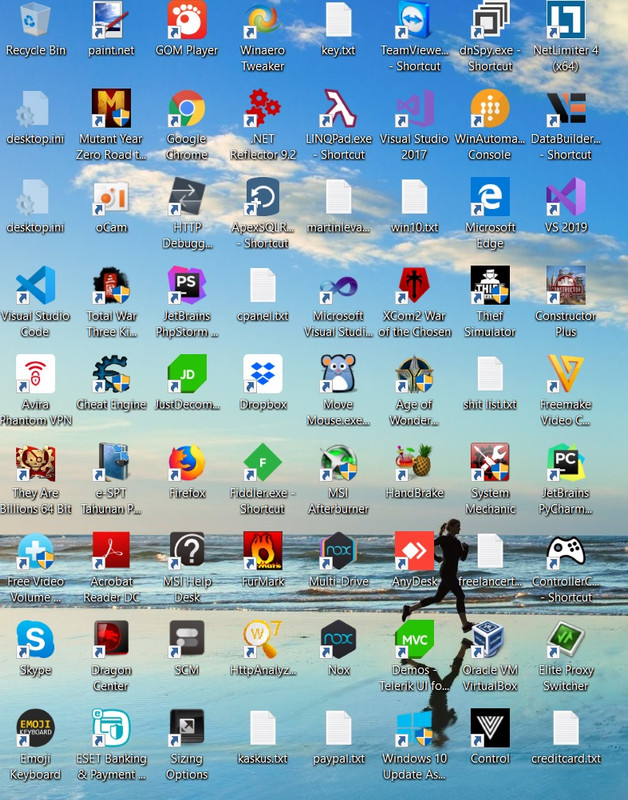Image resolution: width=628 pixels, height=800 pixels.
Task: Select the DataBuilder shortcut icon
Action: coord(566,108)
